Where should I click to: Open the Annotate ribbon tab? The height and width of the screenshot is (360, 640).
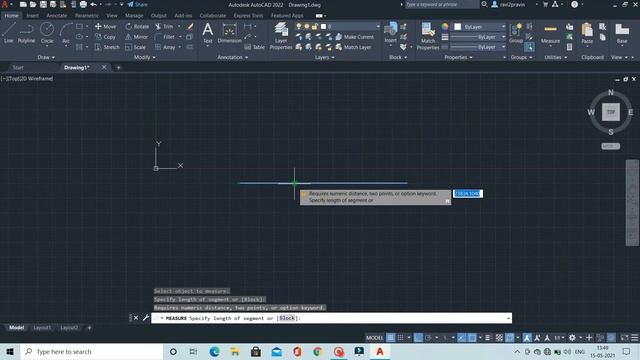(56, 16)
